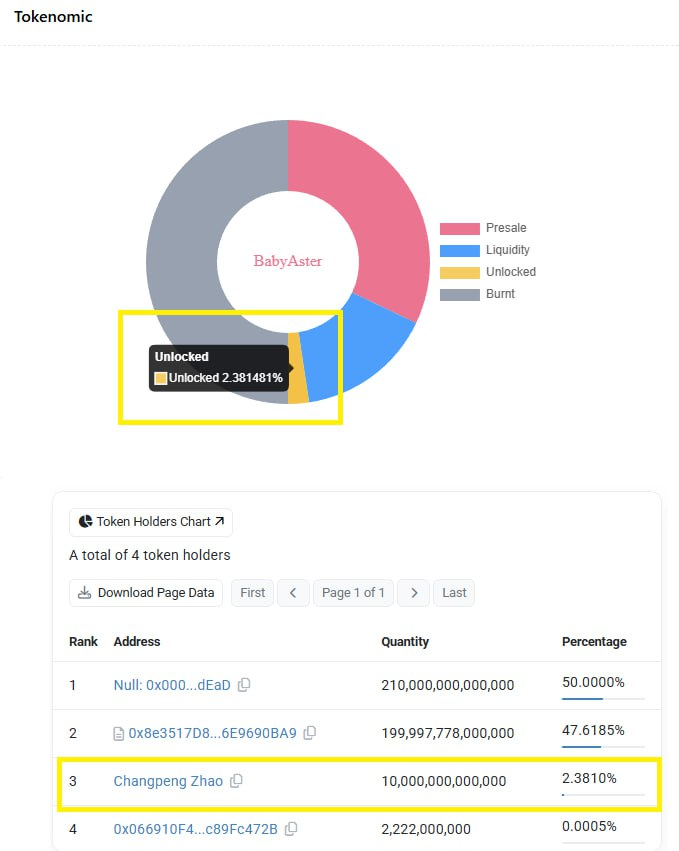Click the Tokenomic heading
The height and width of the screenshot is (851, 679).
[x=53, y=17]
